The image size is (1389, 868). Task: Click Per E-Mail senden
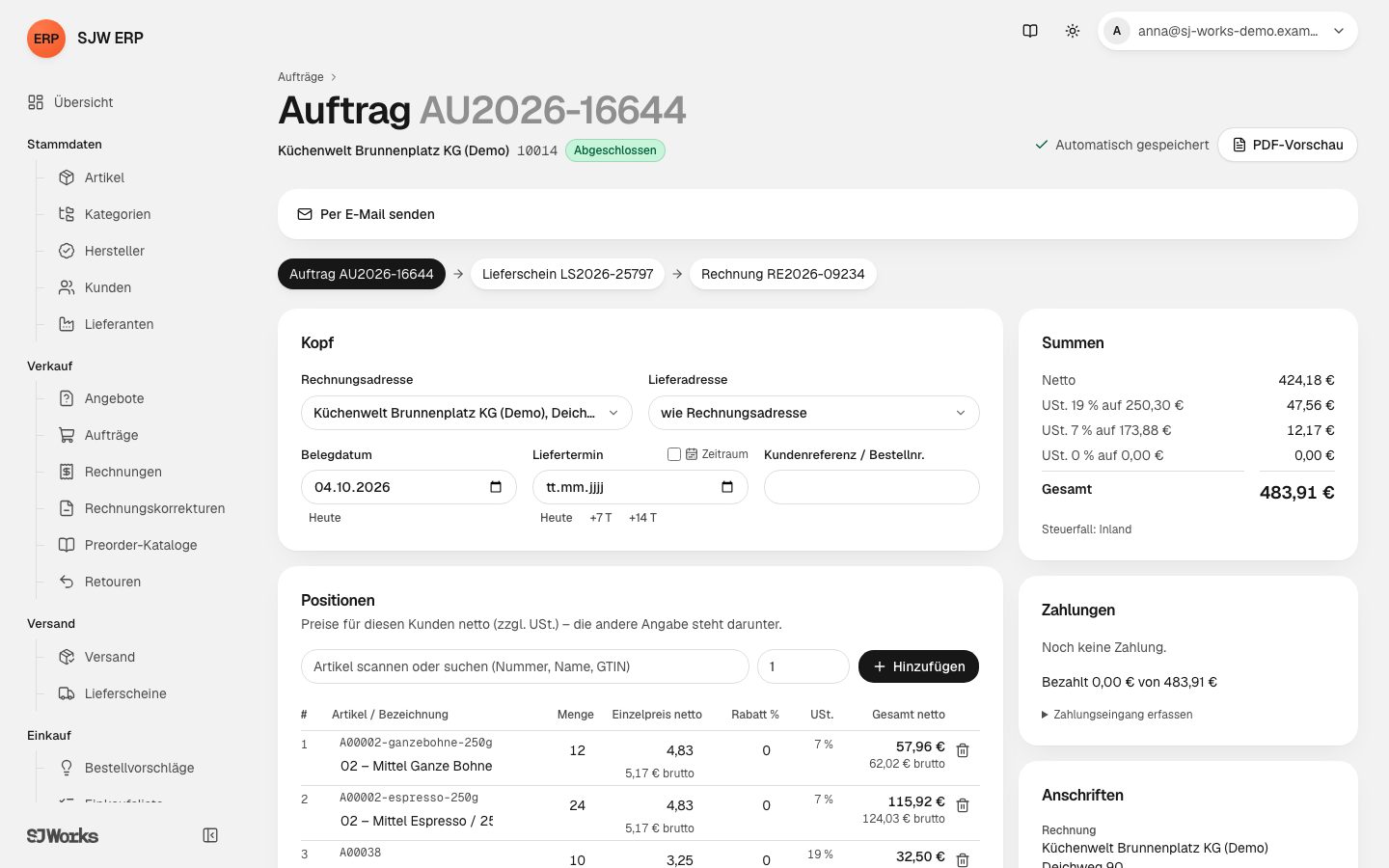366,214
